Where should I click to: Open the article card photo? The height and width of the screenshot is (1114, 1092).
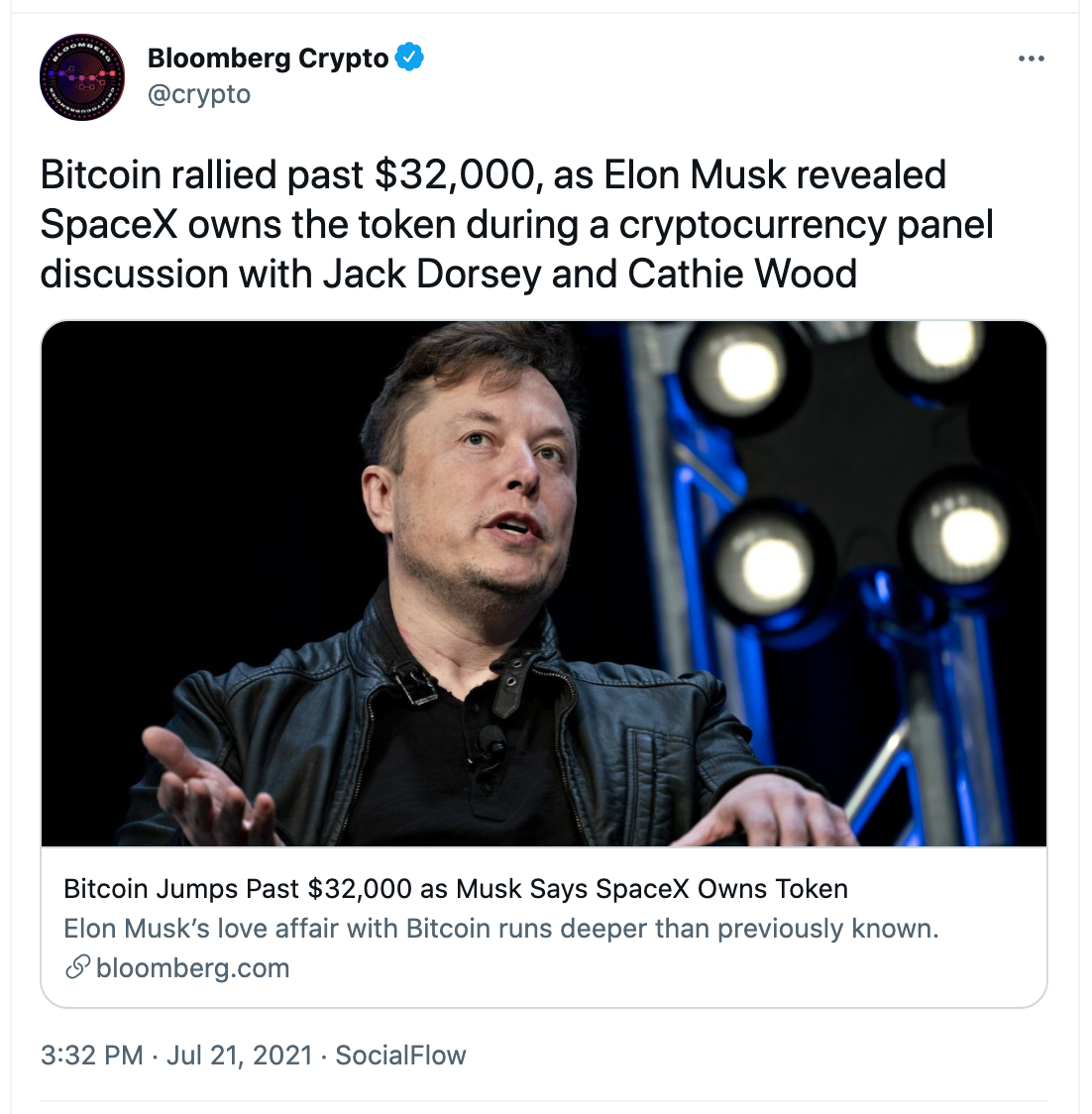pyautogui.click(x=543, y=583)
